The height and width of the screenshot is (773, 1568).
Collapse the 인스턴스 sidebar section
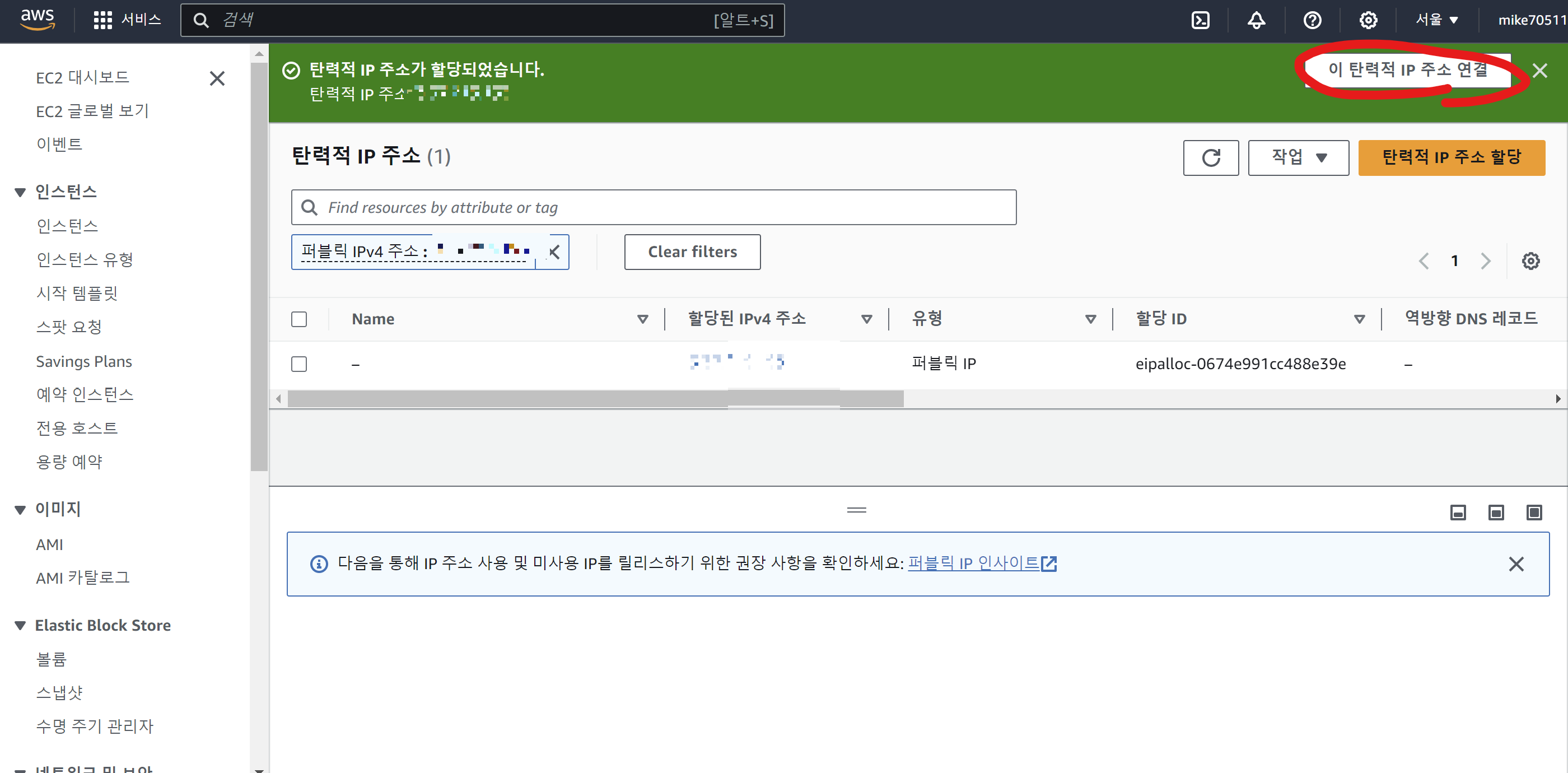tap(20, 192)
